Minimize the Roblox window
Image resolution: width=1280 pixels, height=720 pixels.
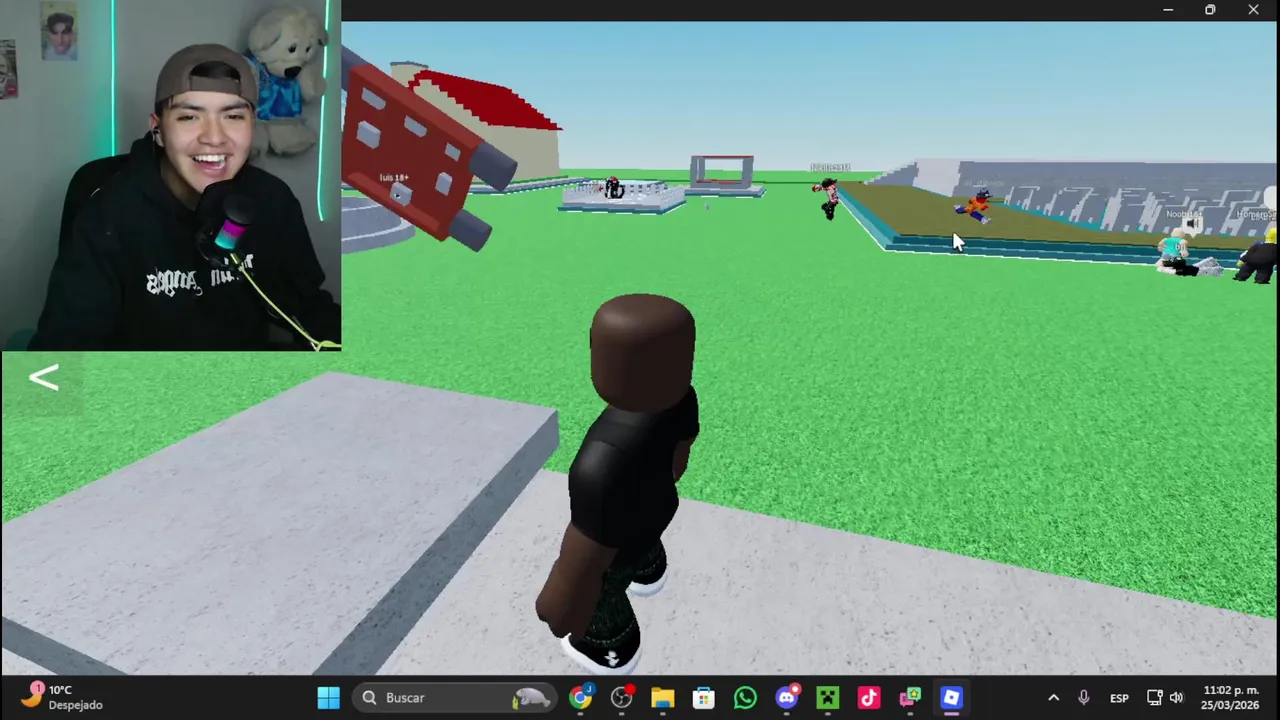[x=1168, y=10]
